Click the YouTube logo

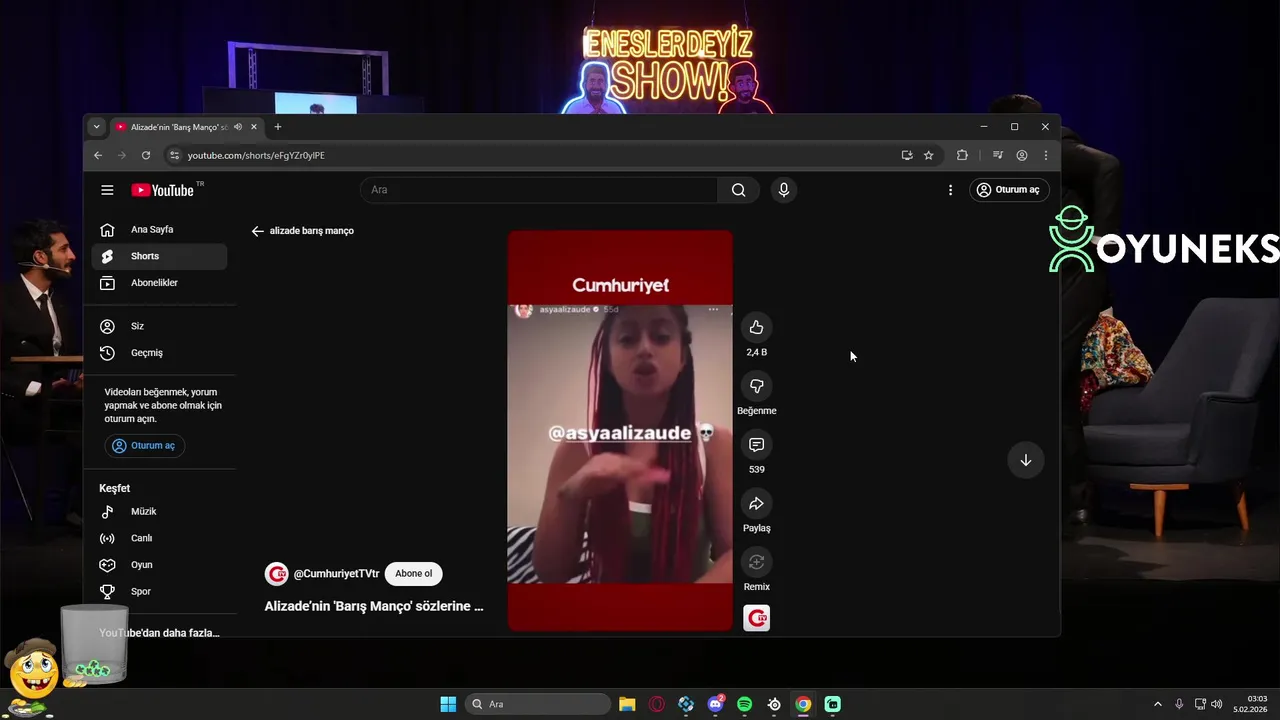coord(162,190)
